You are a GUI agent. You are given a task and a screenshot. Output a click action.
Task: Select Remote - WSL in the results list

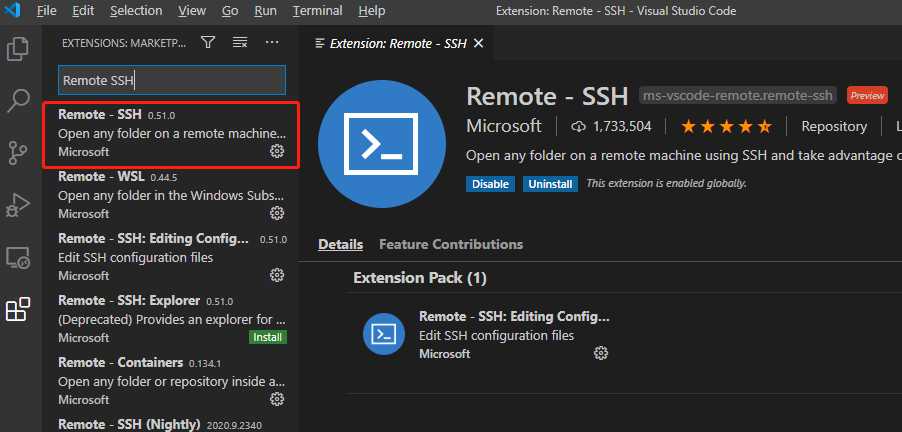click(171, 195)
